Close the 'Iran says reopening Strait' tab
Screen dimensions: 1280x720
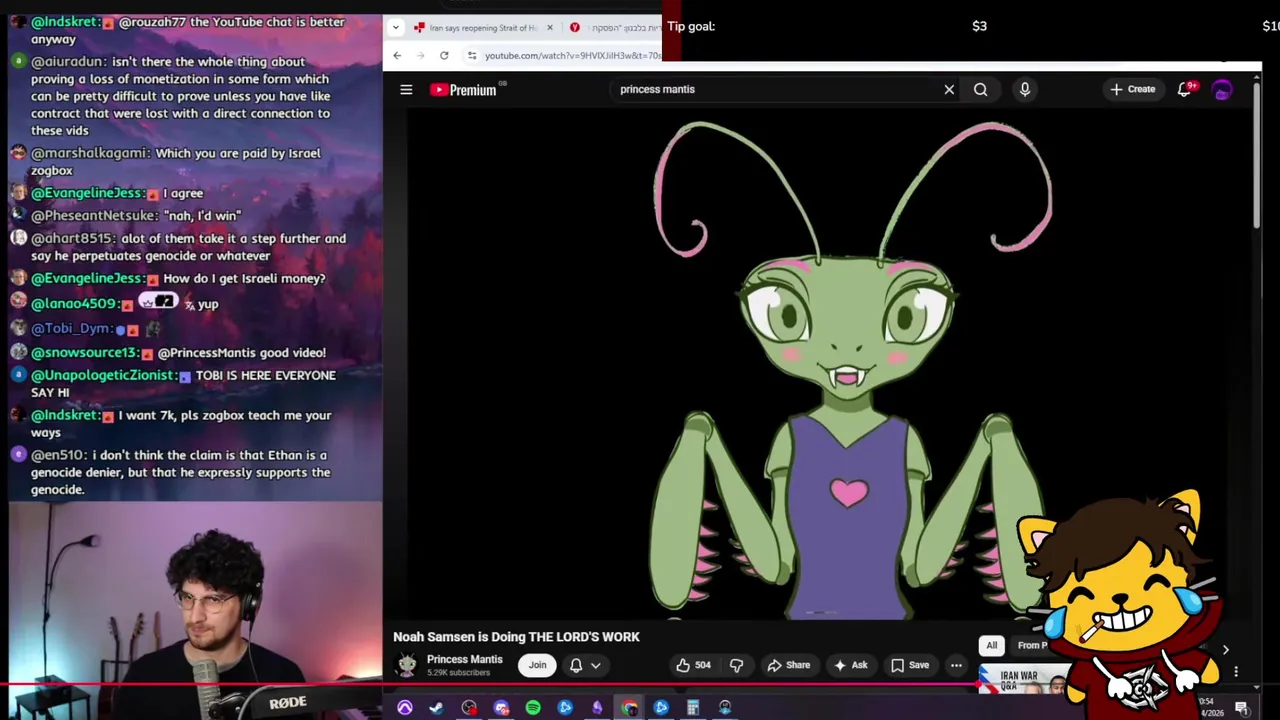pyautogui.click(x=549, y=27)
